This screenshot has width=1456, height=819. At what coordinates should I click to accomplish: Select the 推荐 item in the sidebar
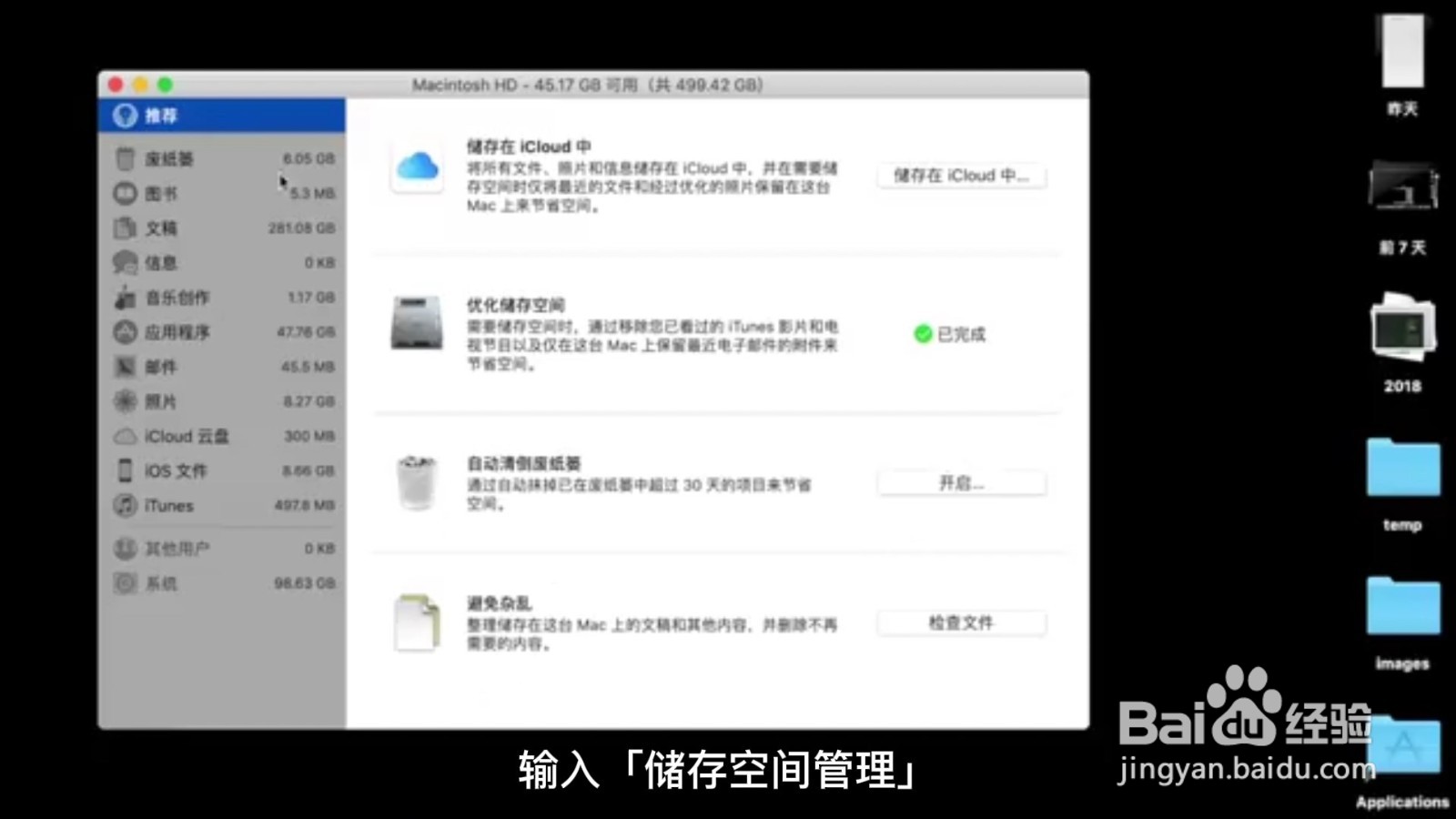222,116
